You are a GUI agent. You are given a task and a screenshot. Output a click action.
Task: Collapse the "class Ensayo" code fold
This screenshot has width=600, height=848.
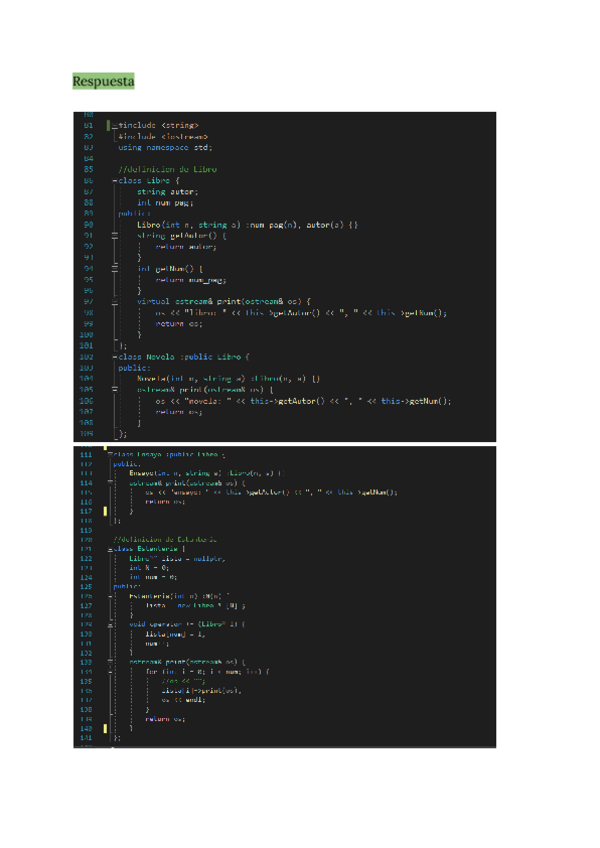tap(110, 454)
